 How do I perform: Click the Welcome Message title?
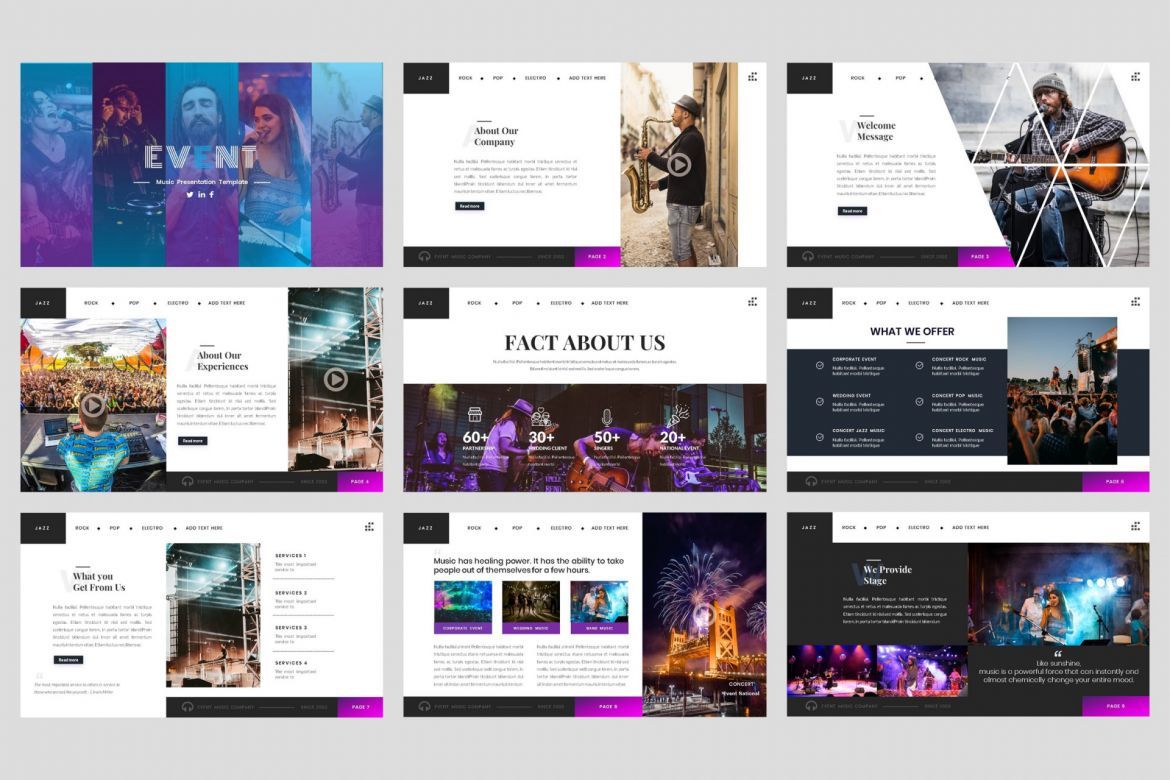point(875,131)
